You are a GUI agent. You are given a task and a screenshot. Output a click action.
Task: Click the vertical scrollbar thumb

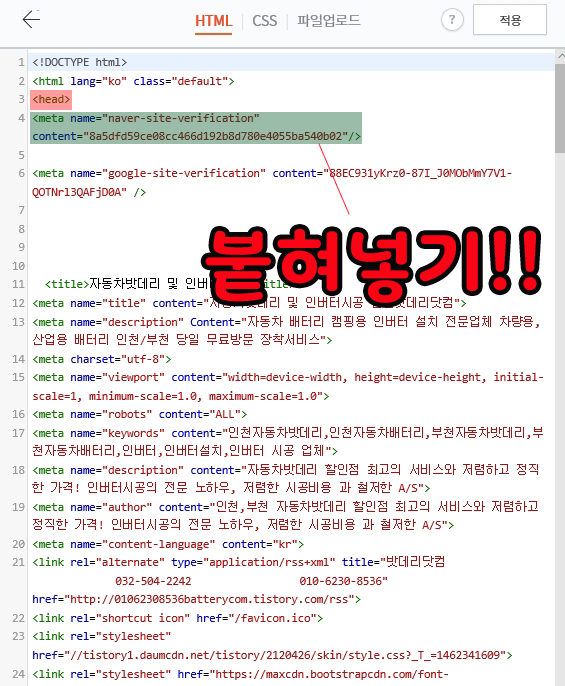tap(560, 108)
